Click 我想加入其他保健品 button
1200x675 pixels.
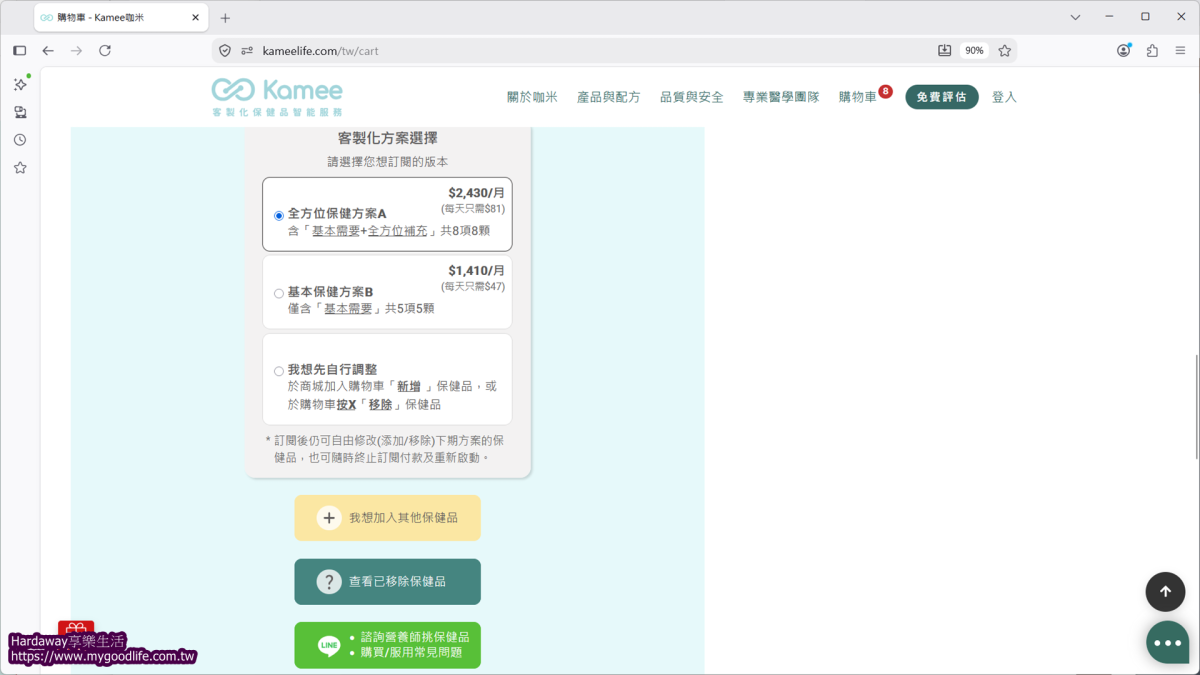pos(388,518)
